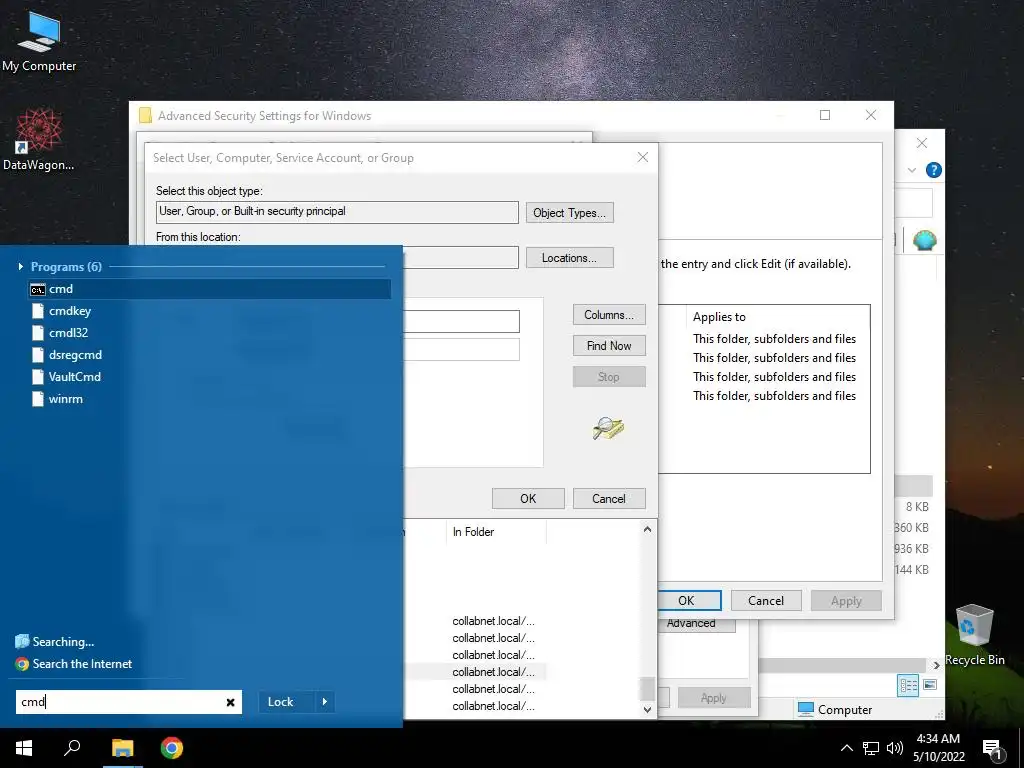Screen dimensions: 1024x768
Task: Switch Explorer to details view icon
Action: (x=908, y=686)
